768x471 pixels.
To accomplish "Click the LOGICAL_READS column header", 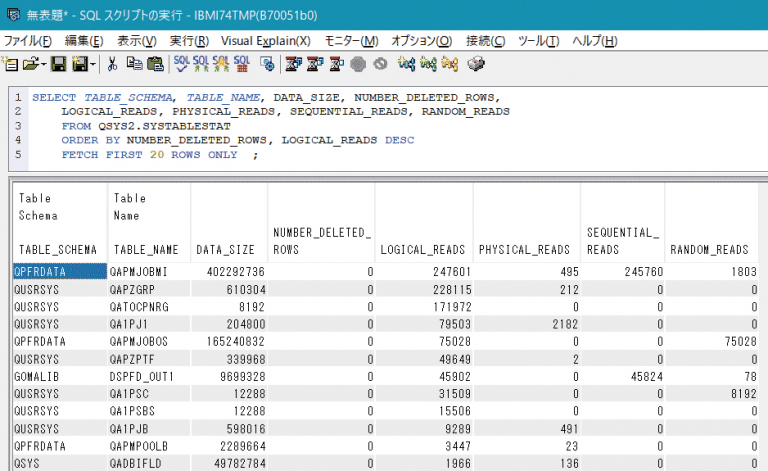I will click(x=420, y=249).
